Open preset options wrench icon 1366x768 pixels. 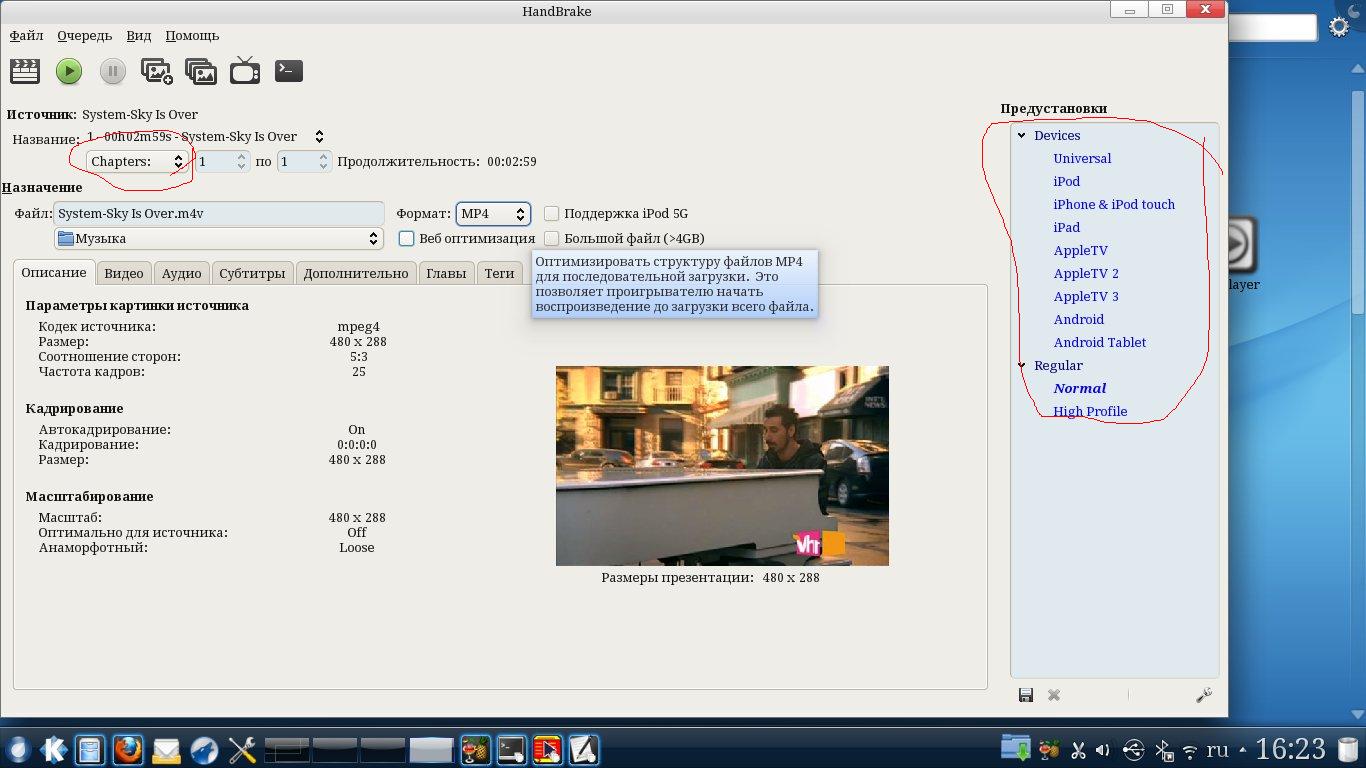(1204, 695)
